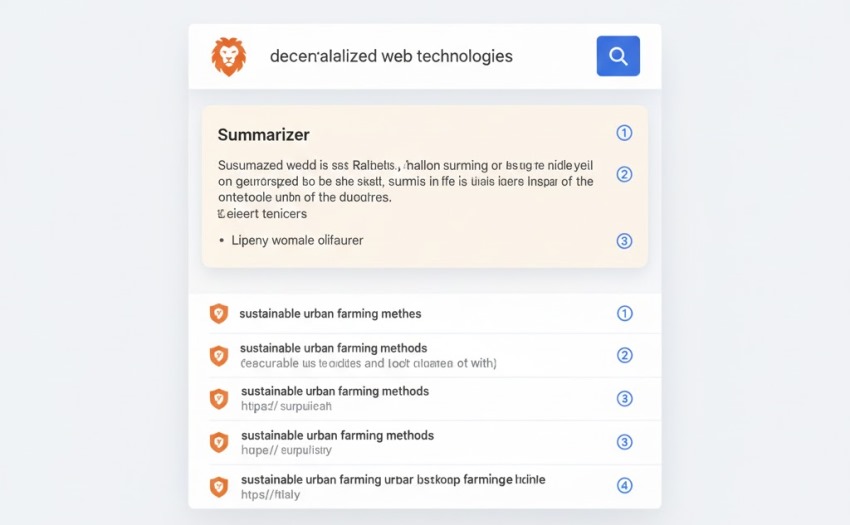Click the shield icon for the "https//ftlaly" result

click(218, 486)
